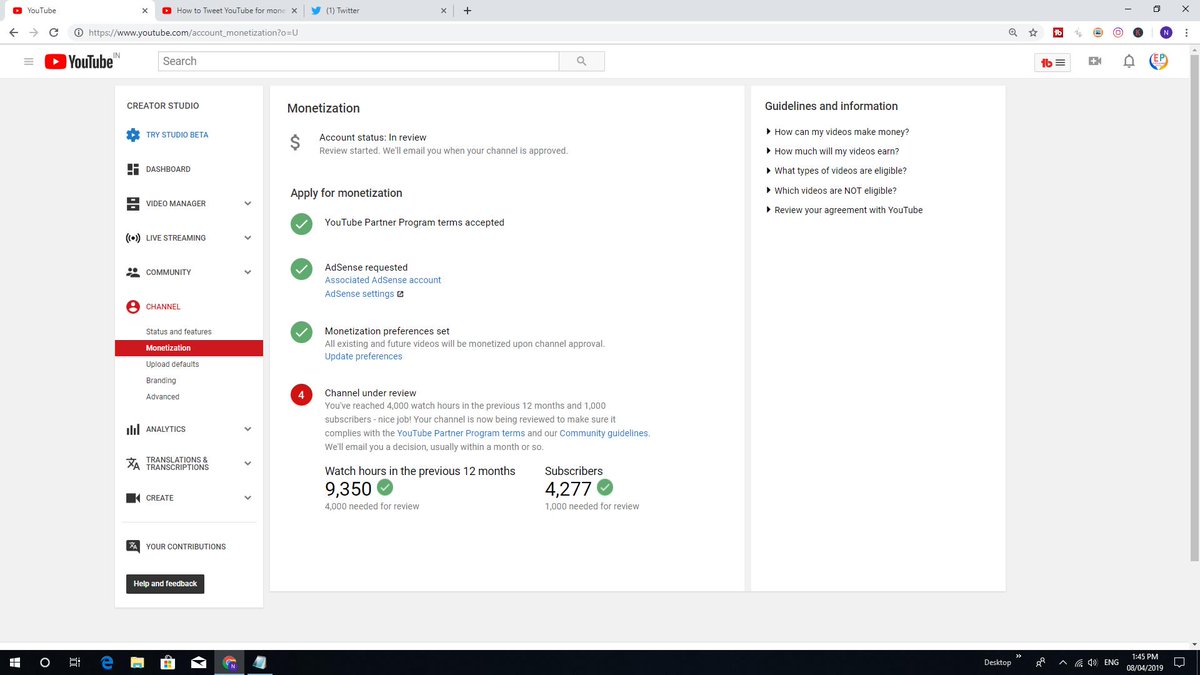Open the channel avatar account menu
Screen dimensions: 1200x675
(x=1159, y=61)
